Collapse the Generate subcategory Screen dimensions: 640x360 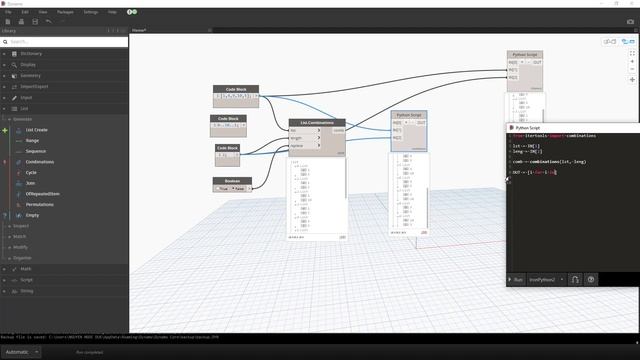[x=9, y=119]
